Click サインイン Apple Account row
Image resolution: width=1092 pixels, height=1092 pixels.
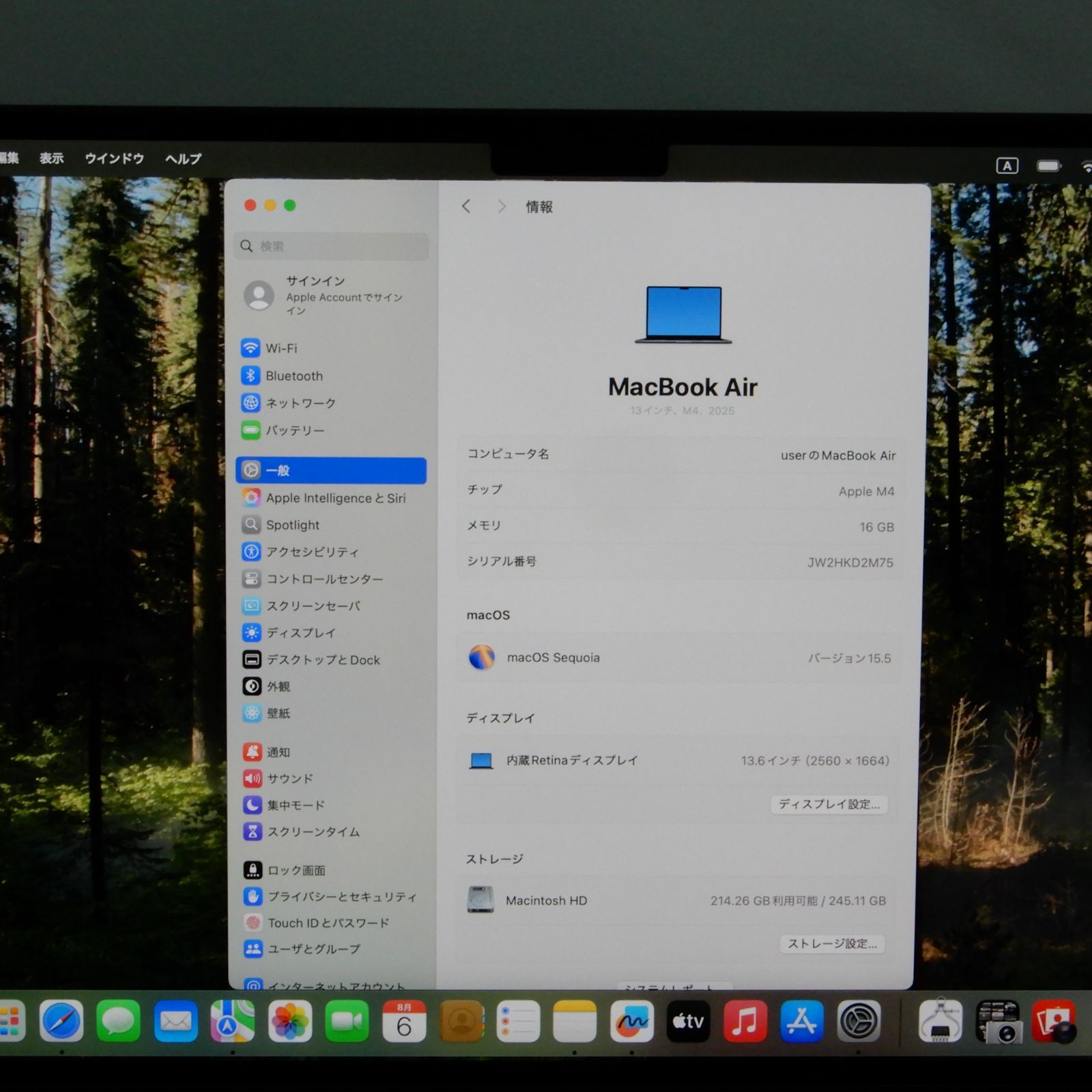pos(331,295)
